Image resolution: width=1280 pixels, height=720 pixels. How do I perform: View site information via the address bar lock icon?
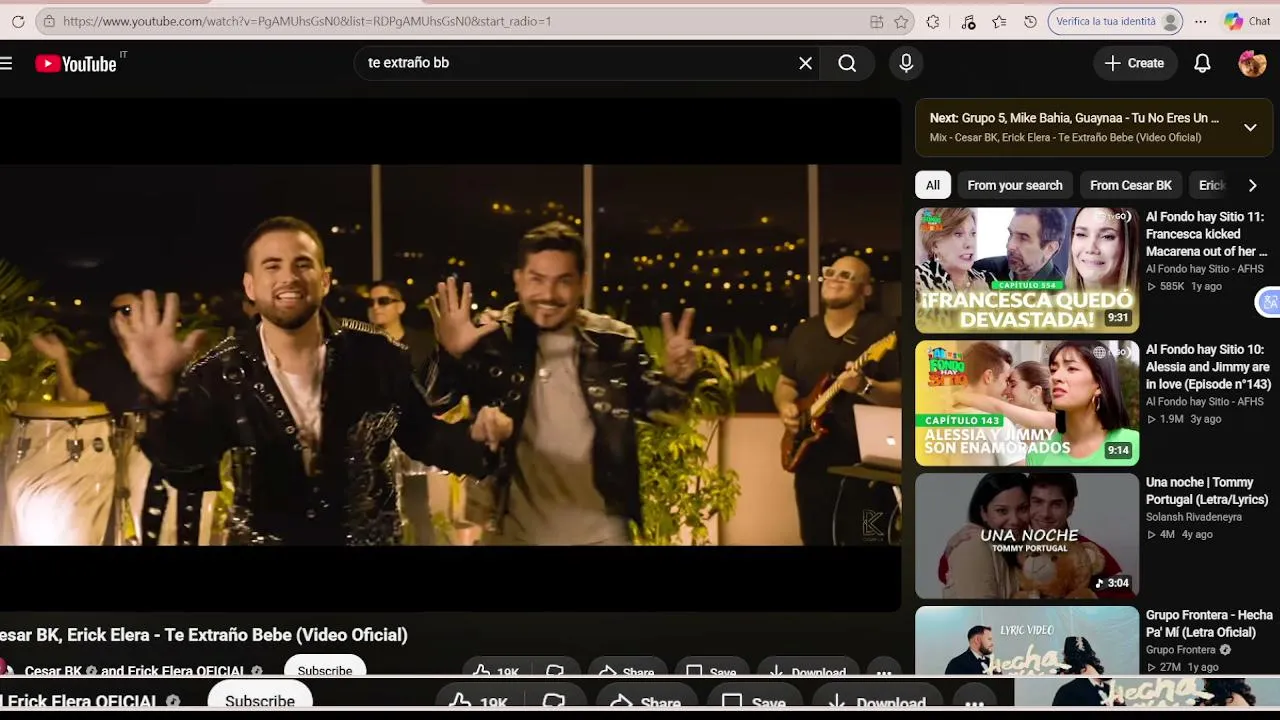click(48, 21)
